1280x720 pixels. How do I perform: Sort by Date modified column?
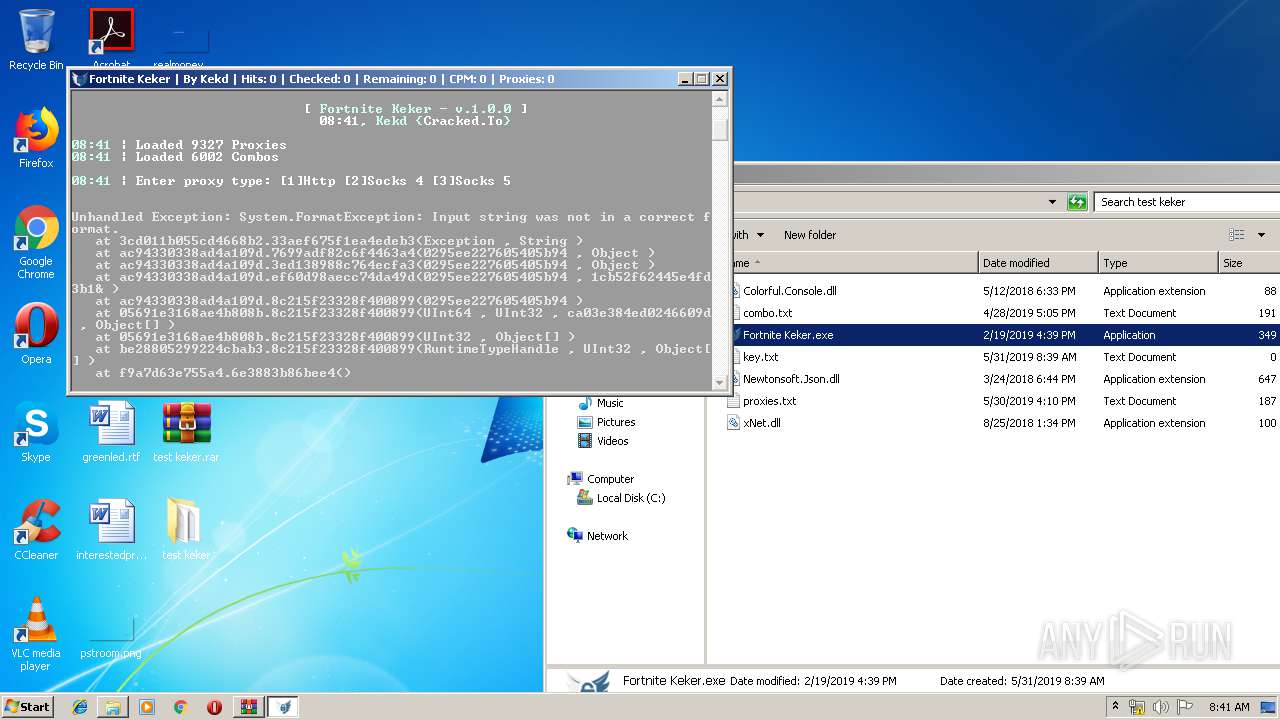click(1037, 263)
